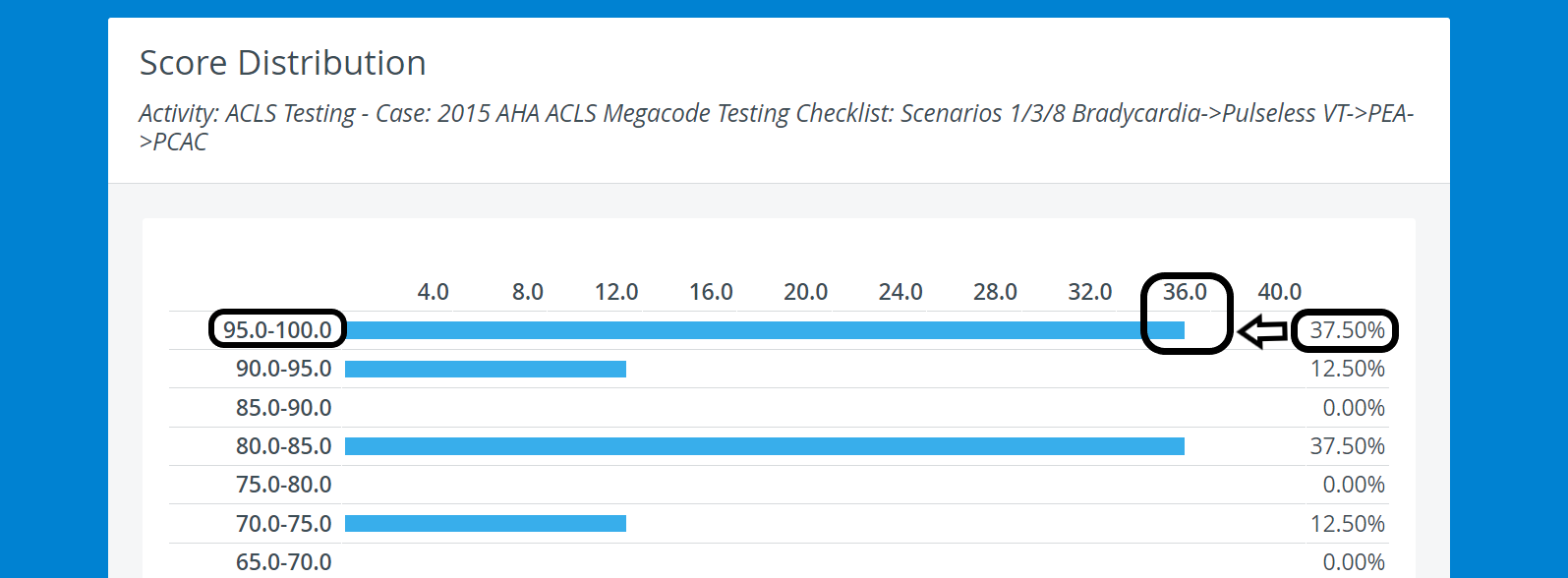The height and width of the screenshot is (578, 1568).
Task: Click the Activity: ACLS Testing subtitle text
Action: [777, 127]
